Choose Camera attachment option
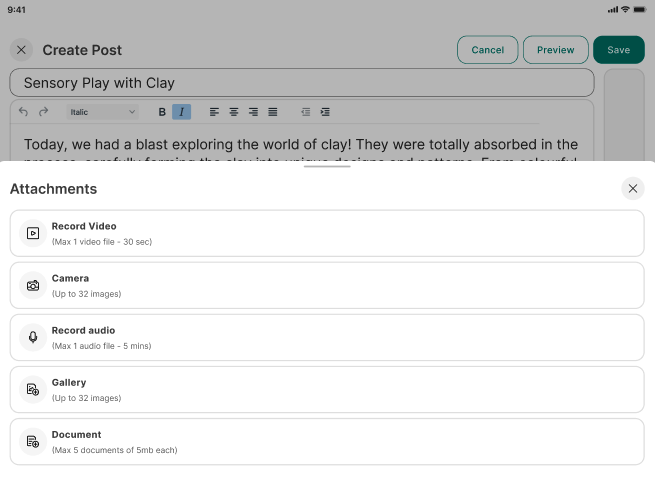This screenshot has height=477, width=655. 327,285
